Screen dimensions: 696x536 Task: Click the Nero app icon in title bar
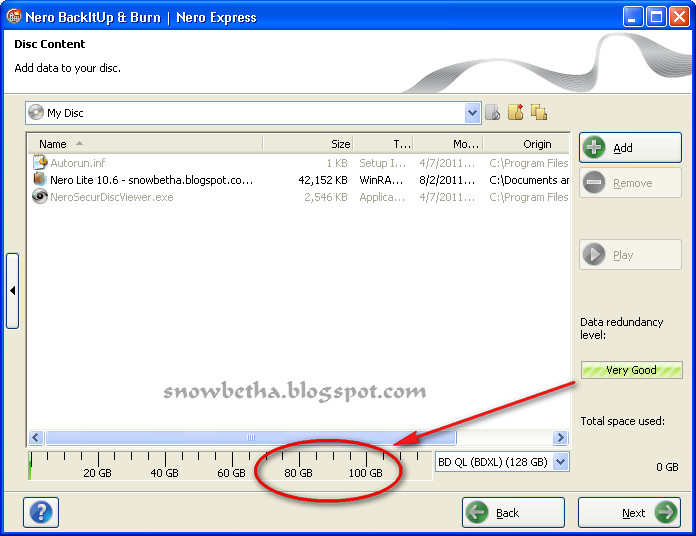[14, 16]
